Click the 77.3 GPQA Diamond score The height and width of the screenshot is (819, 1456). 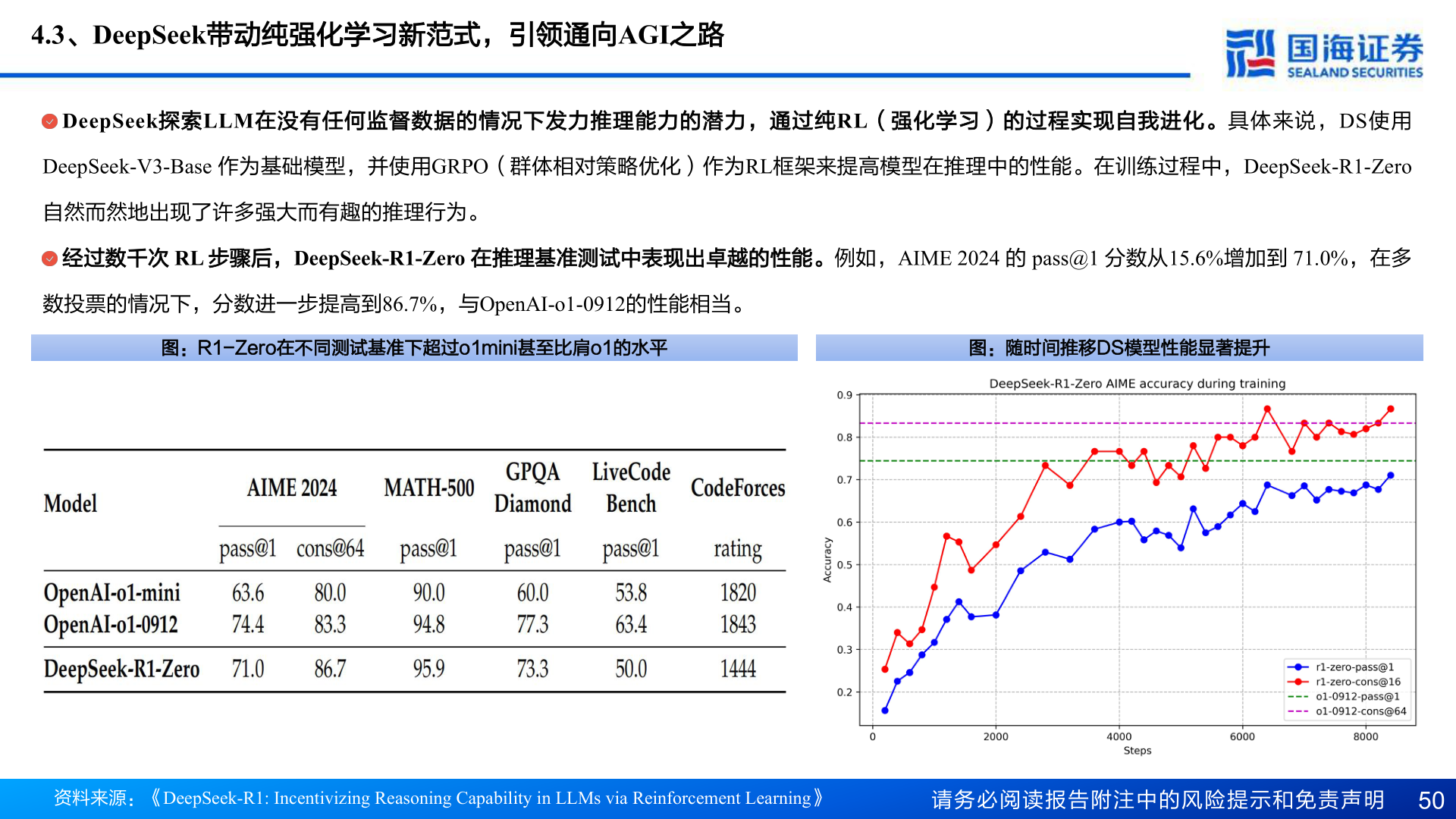tap(532, 625)
